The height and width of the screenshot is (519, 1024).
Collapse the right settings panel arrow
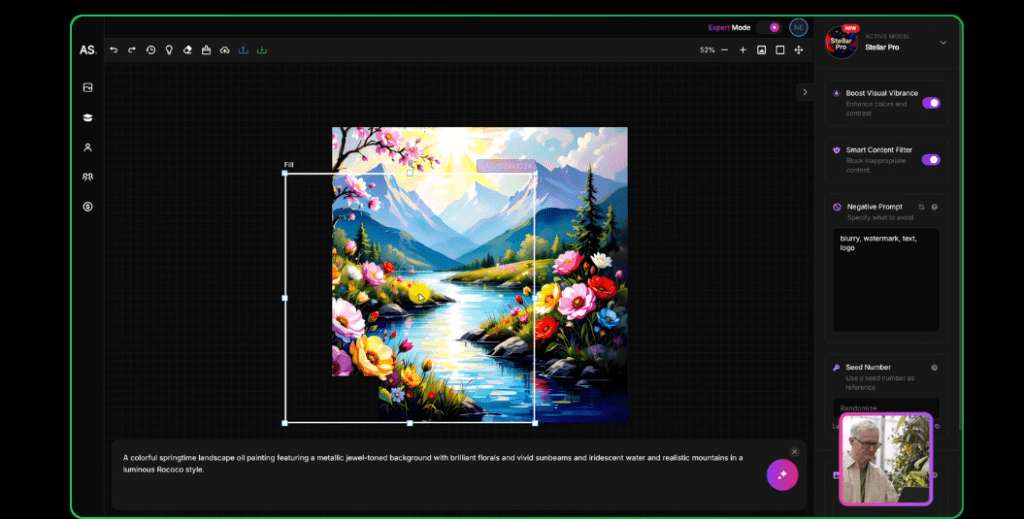805,92
